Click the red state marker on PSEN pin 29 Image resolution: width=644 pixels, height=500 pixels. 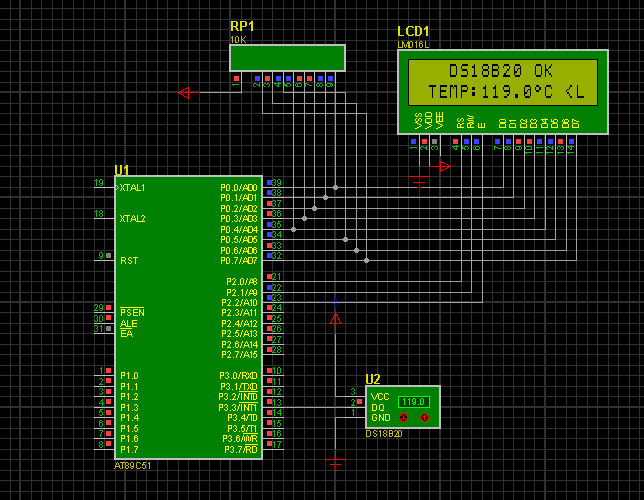pos(108,307)
